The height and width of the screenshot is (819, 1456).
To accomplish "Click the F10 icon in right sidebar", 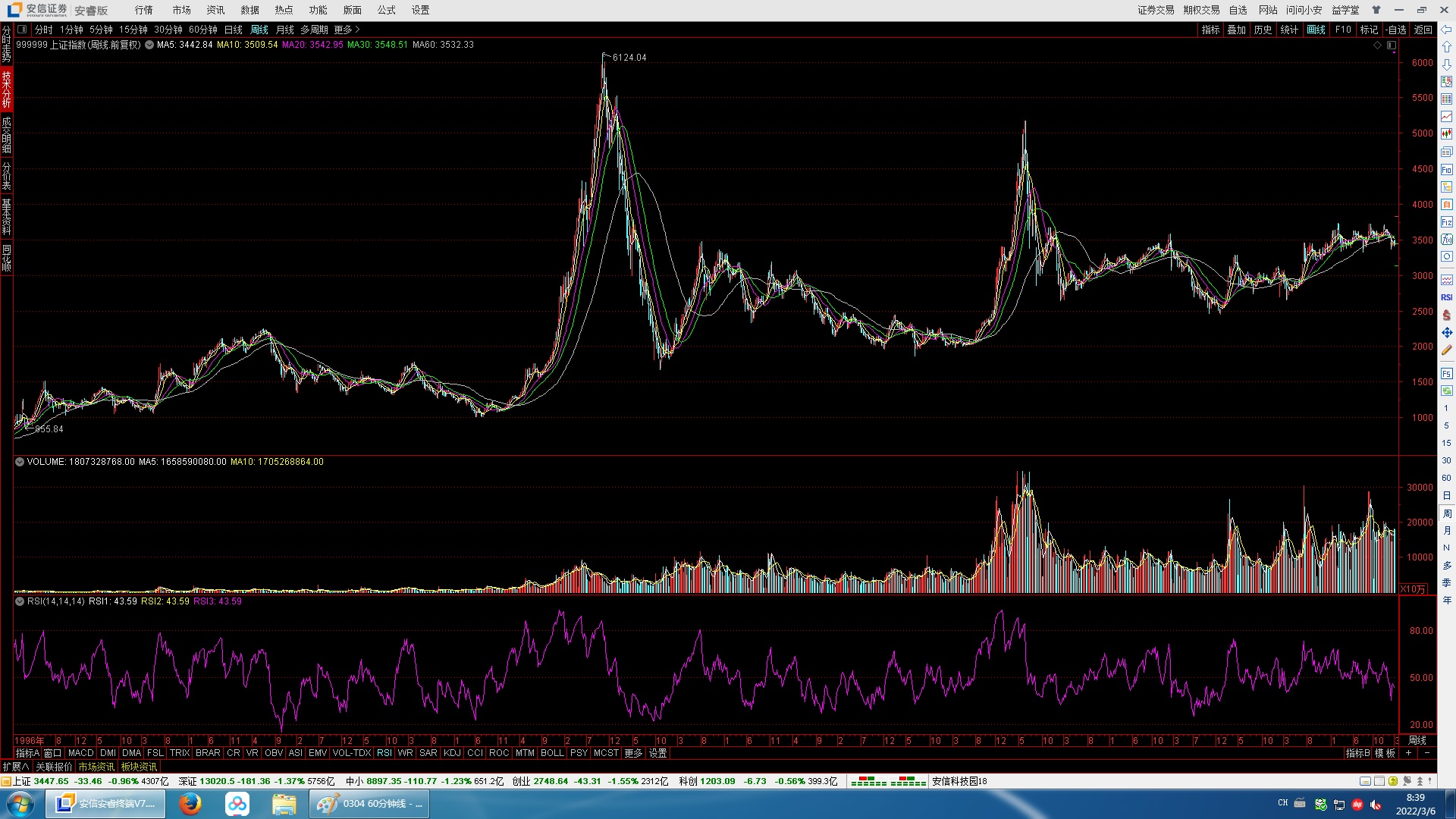I will tap(1446, 170).
